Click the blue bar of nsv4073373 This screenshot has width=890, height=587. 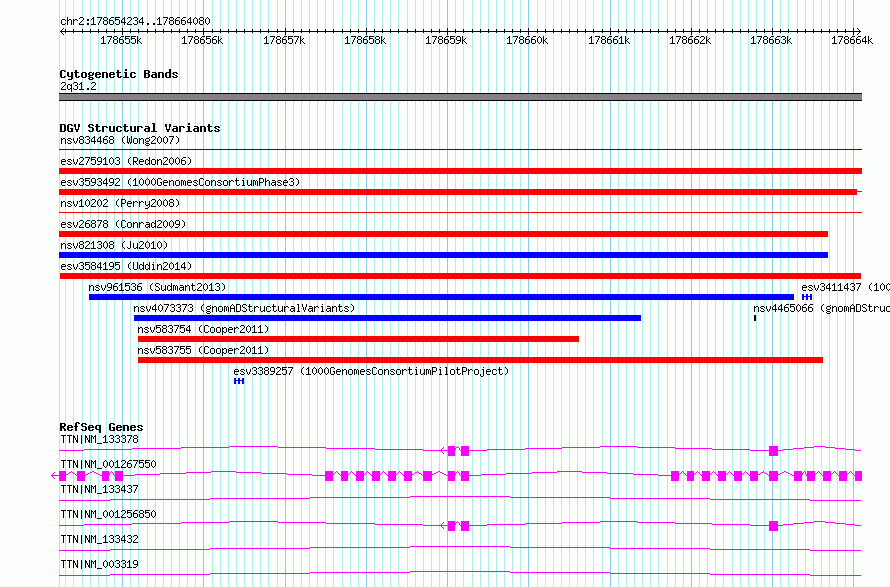[387, 318]
